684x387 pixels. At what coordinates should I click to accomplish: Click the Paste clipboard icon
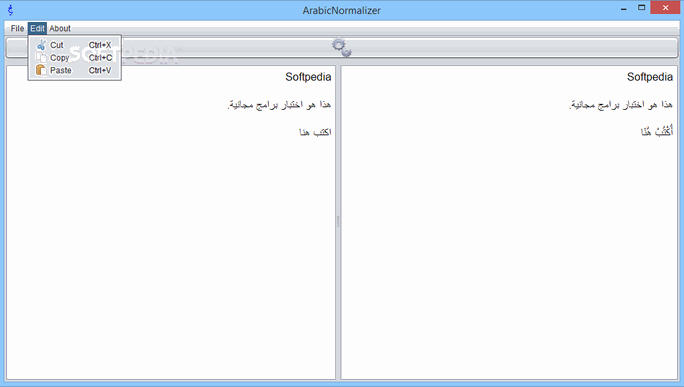click(x=41, y=70)
